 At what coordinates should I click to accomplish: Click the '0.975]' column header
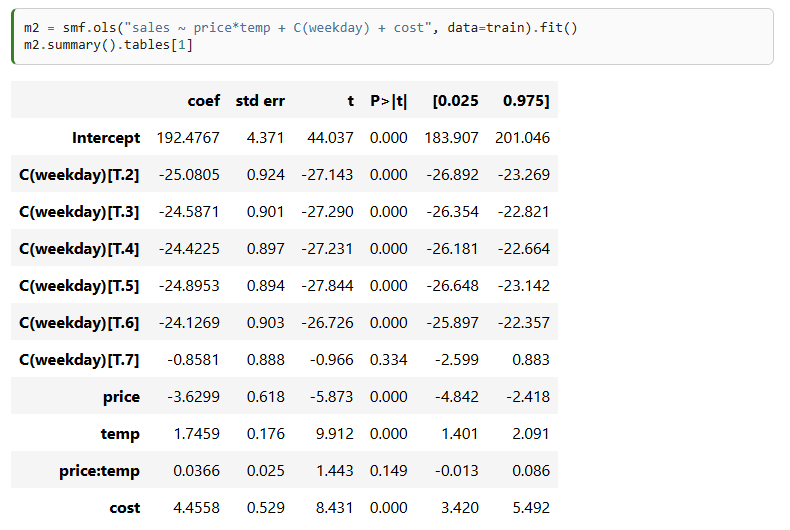526,101
